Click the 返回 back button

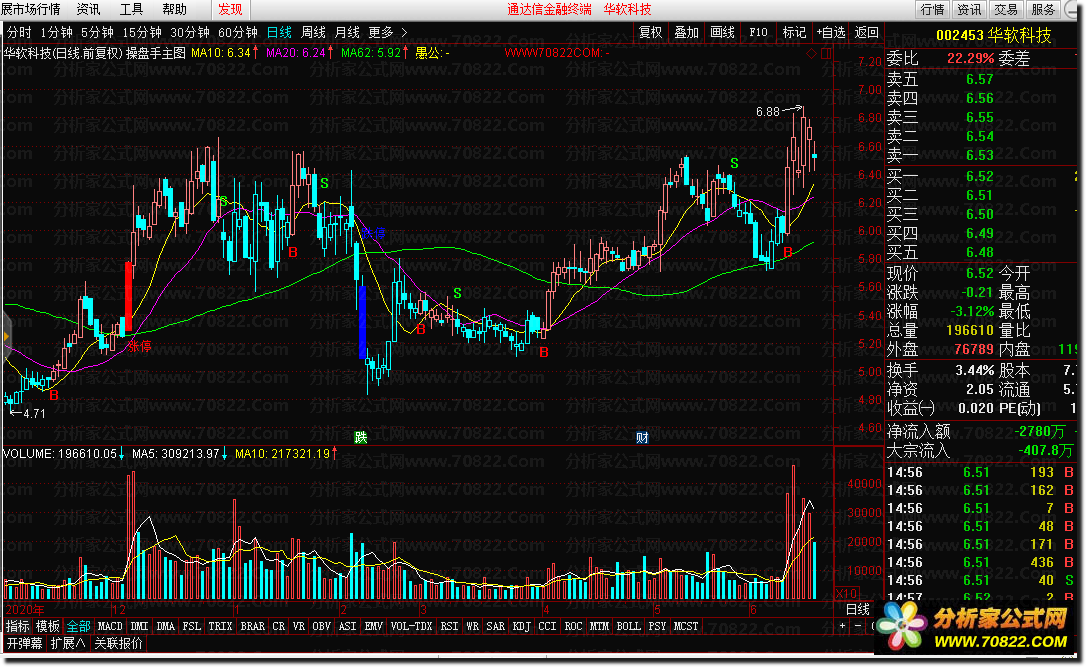[x=867, y=33]
